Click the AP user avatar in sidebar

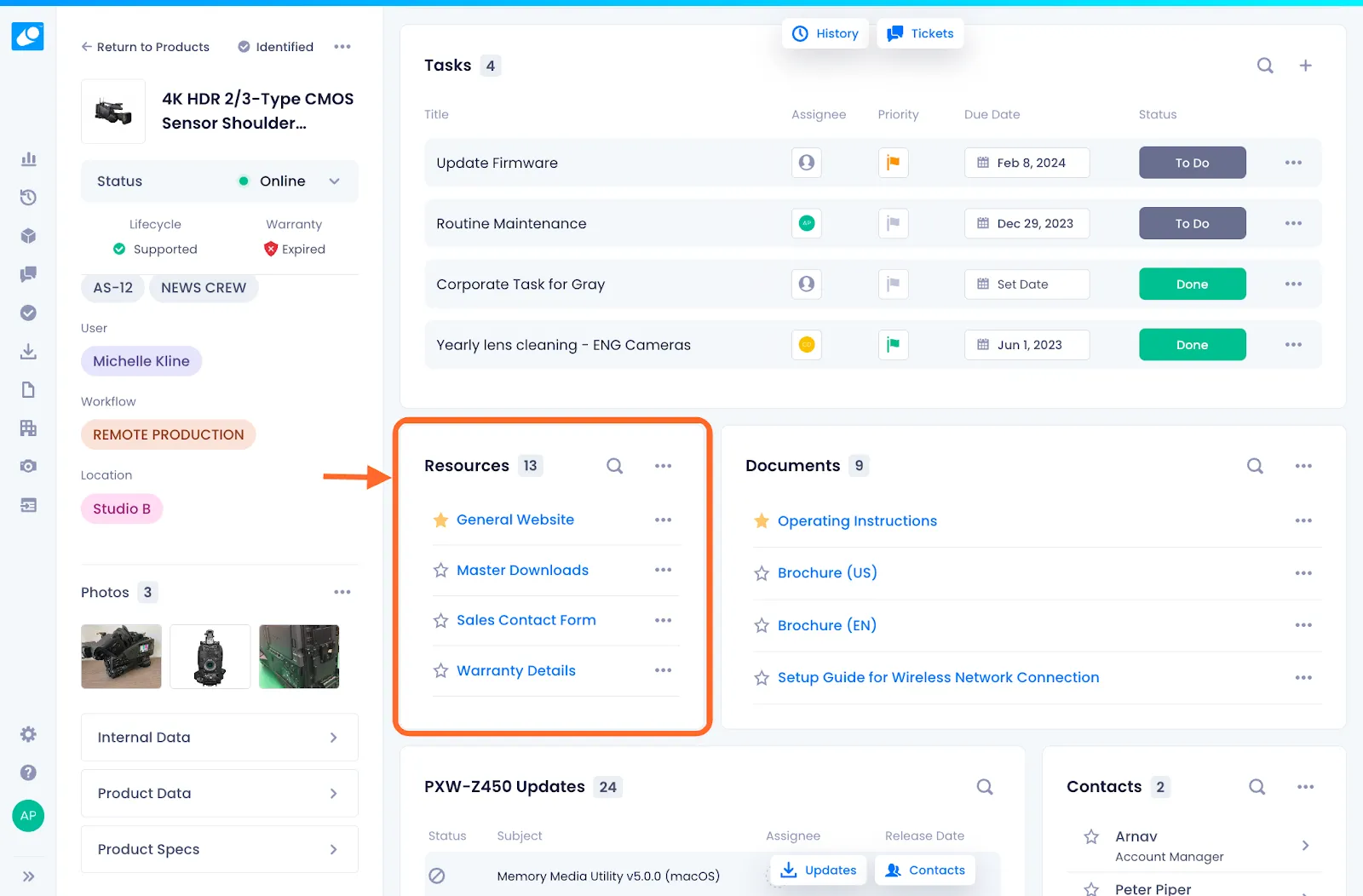click(x=28, y=816)
